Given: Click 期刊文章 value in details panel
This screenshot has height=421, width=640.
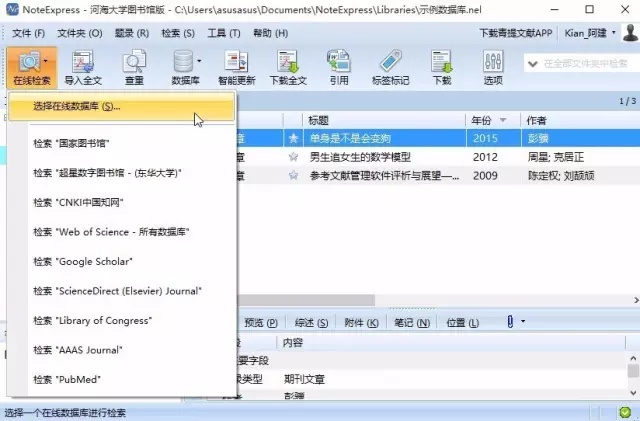Looking at the screenshot, I should tap(304, 379).
